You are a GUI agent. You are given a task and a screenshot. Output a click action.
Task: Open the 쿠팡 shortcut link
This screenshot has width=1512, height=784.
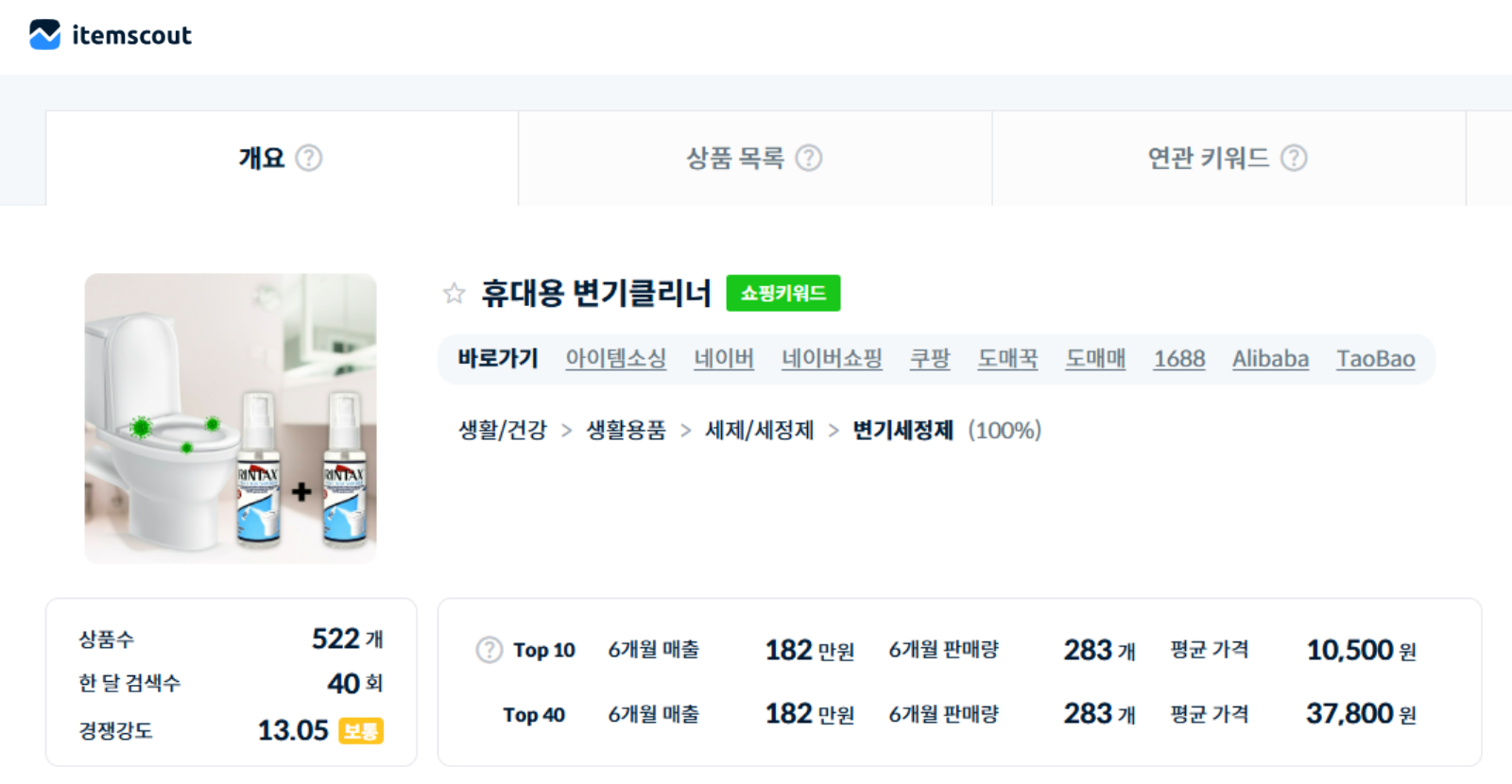929,358
